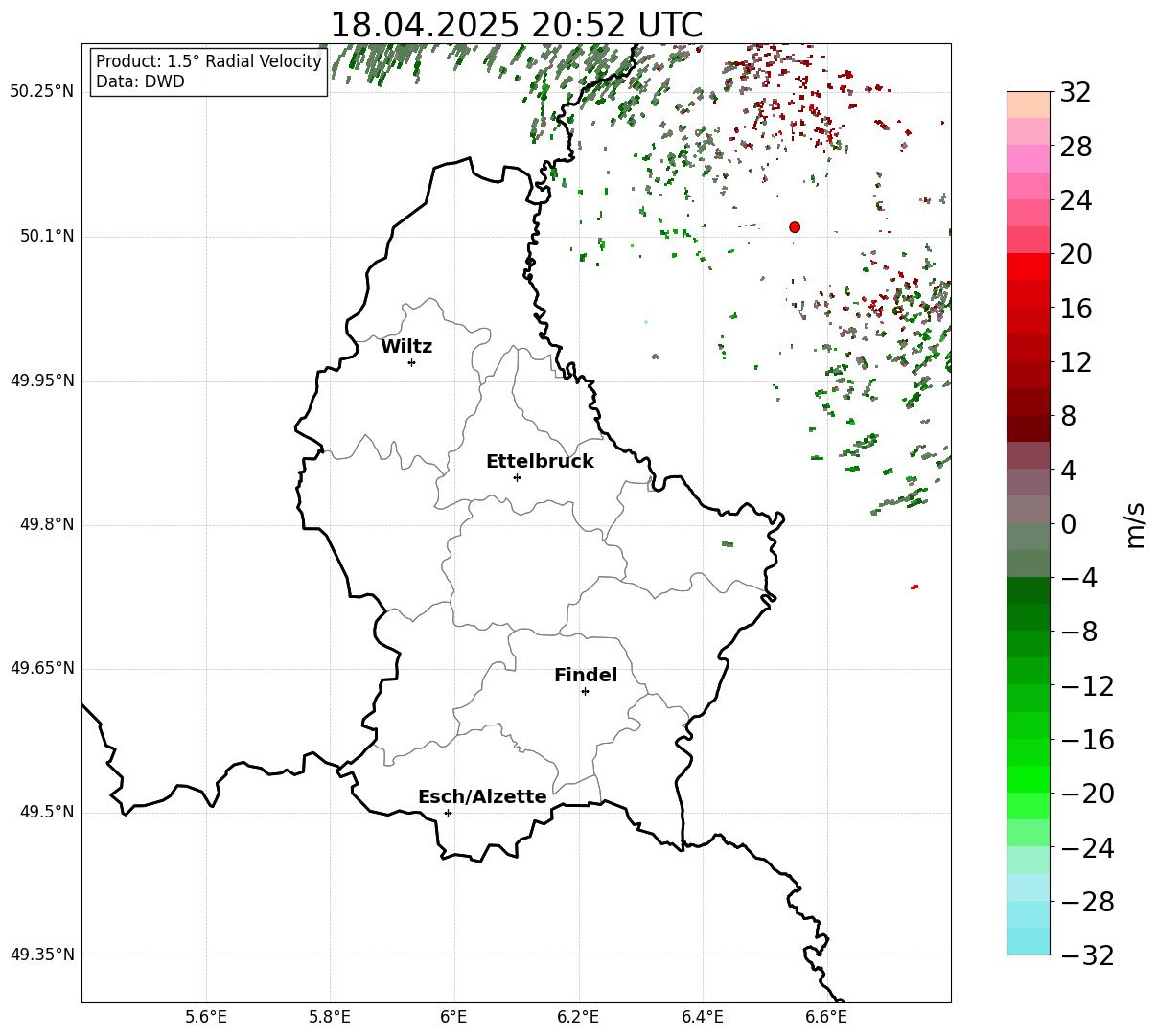Click the 49.95°N latitude label
The height and width of the screenshot is (1036, 1157).
pyautogui.click(x=41, y=380)
